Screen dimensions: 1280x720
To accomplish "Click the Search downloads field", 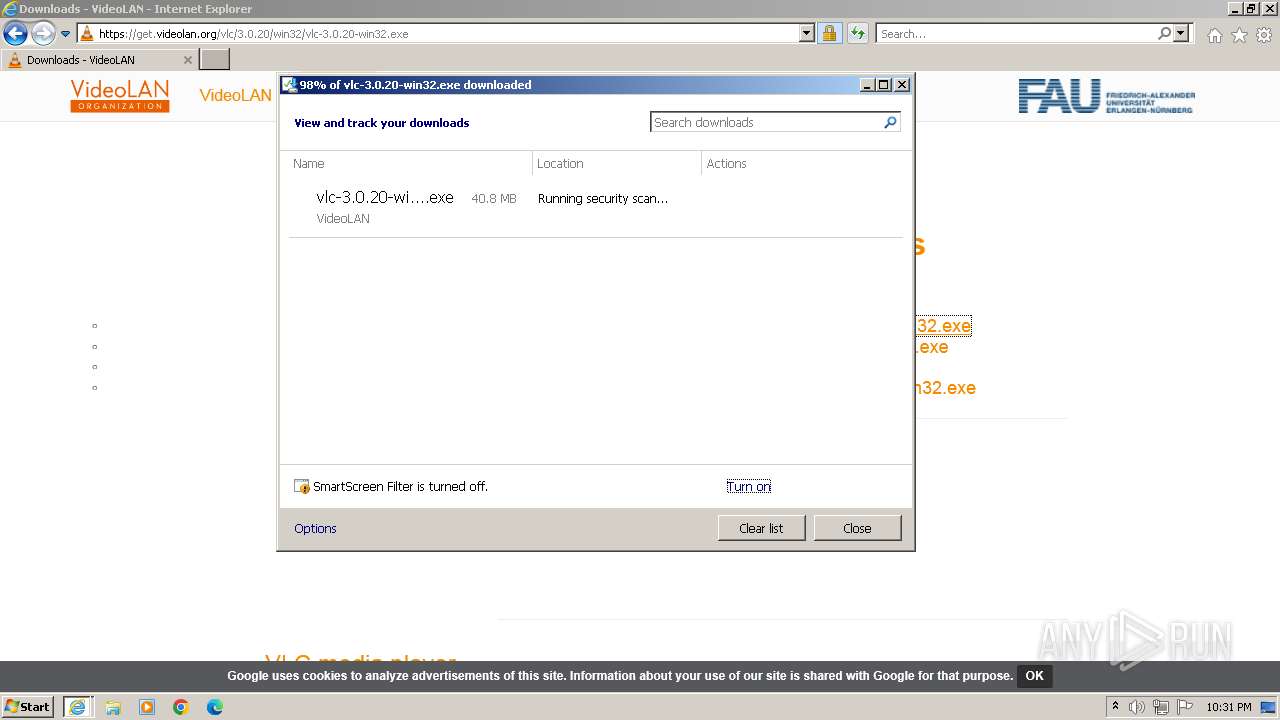I will point(767,122).
